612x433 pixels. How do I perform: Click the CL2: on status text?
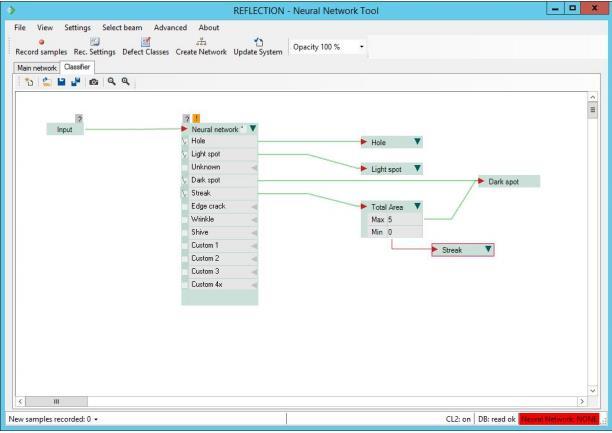(x=458, y=419)
